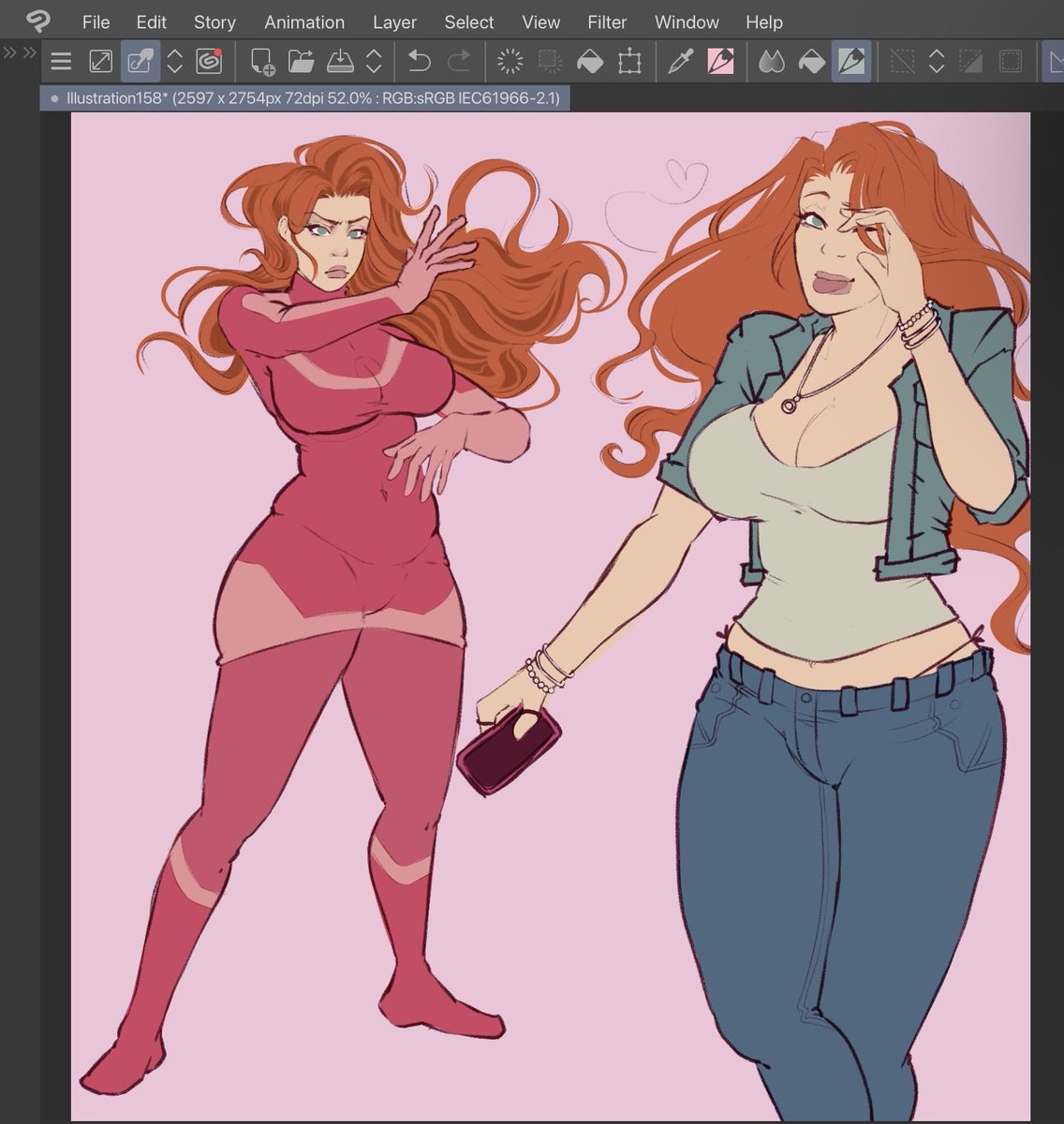Open the Window menu
This screenshot has height=1124, width=1064.
(x=687, y=22)
